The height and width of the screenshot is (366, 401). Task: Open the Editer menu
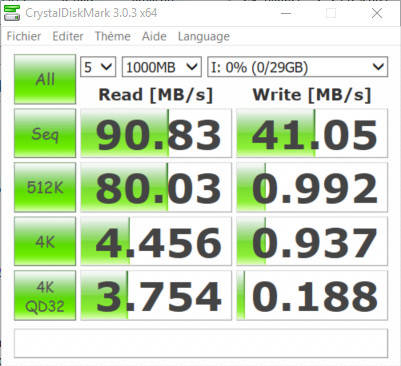click(68, 36)
